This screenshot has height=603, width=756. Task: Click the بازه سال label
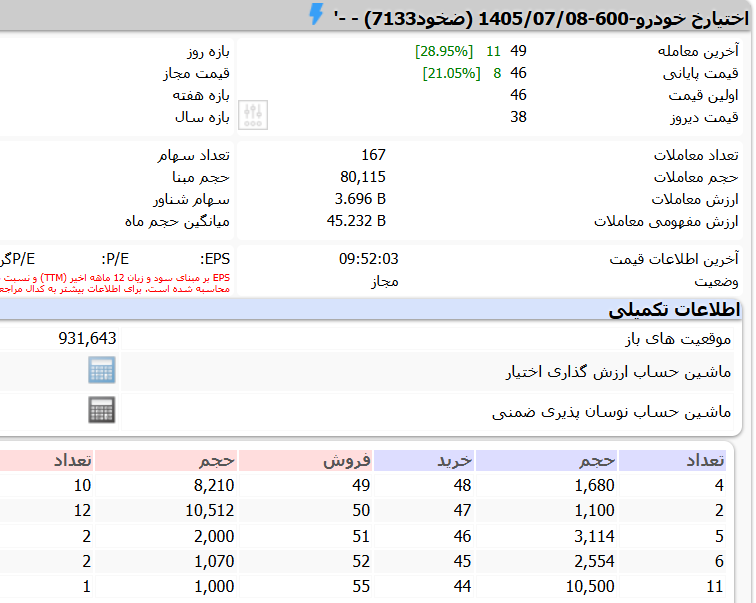pyautogui.click(x=202, y=117)
